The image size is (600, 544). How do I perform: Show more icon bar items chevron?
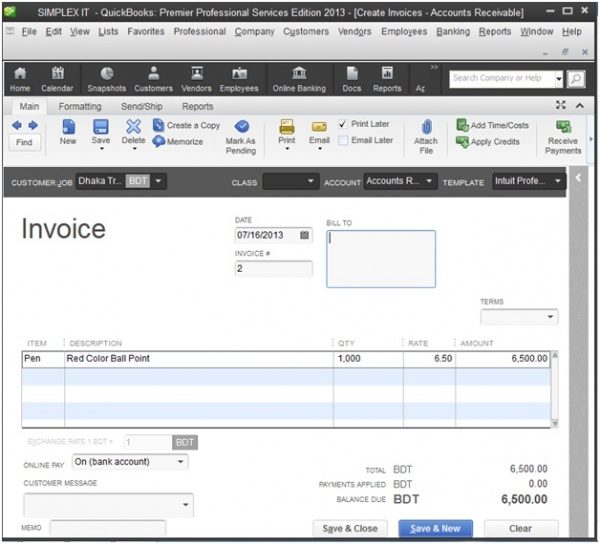[x=434, y=67]
